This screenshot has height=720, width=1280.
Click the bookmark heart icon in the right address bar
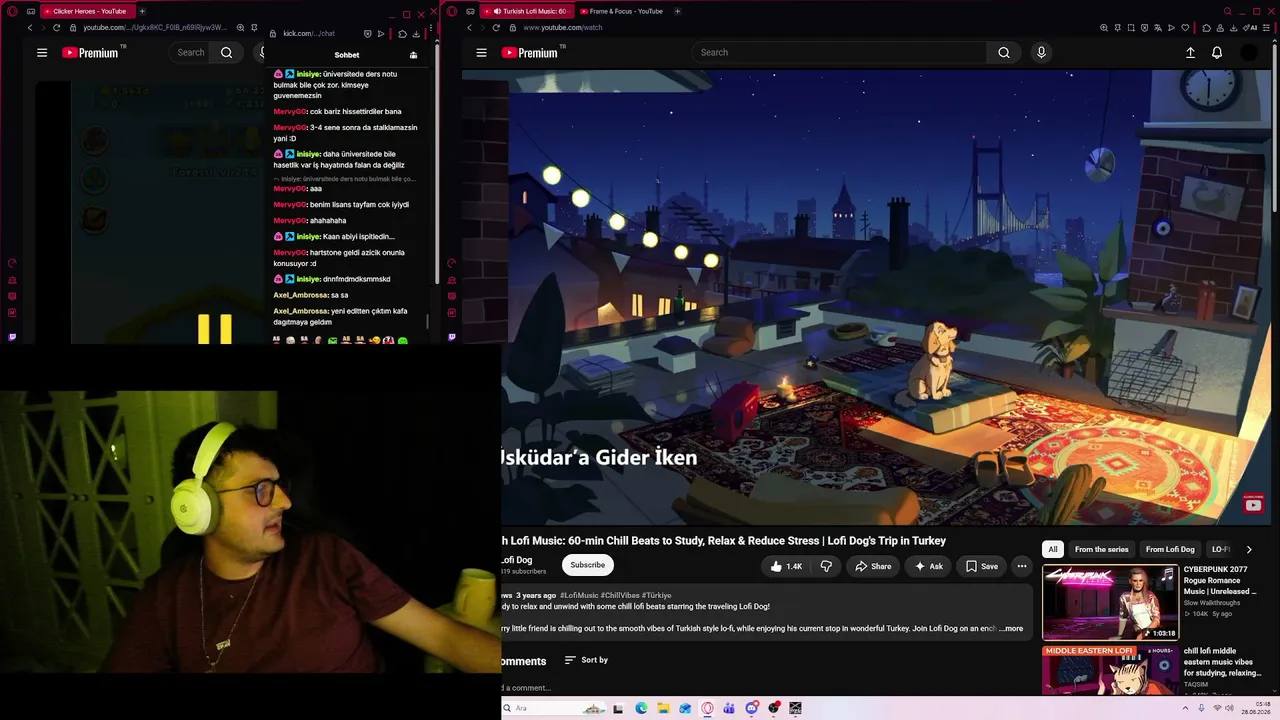(1186, 28)
